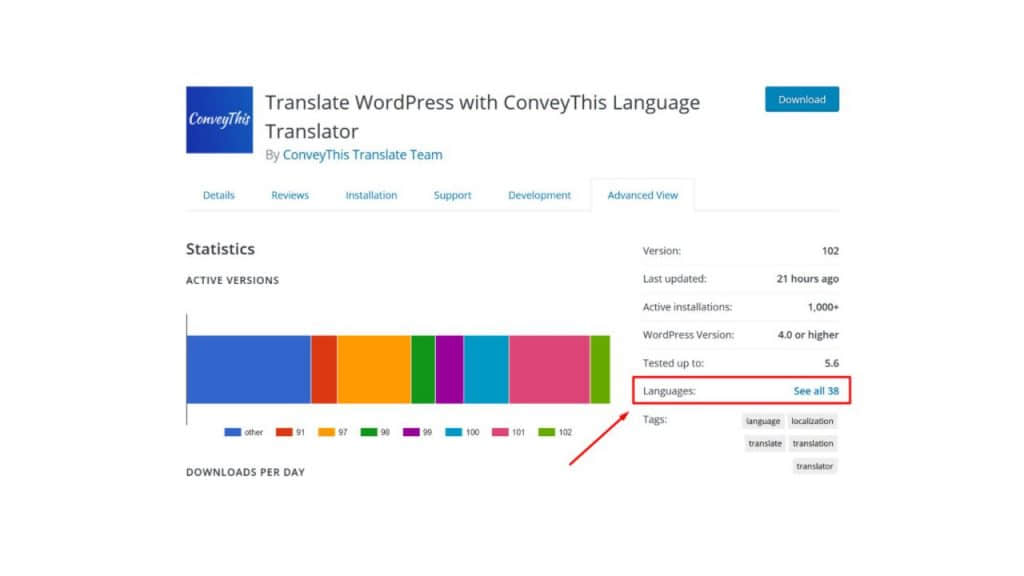The image size is (1024, 576).
Task: Click the 'Translate WordPress with ConveyThis' title
Action: click(x=483, y=116)
